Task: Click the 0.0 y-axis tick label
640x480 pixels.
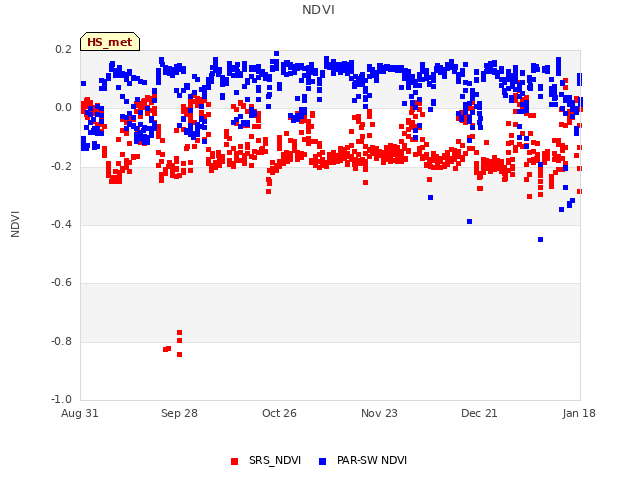Action: [63, 108]
